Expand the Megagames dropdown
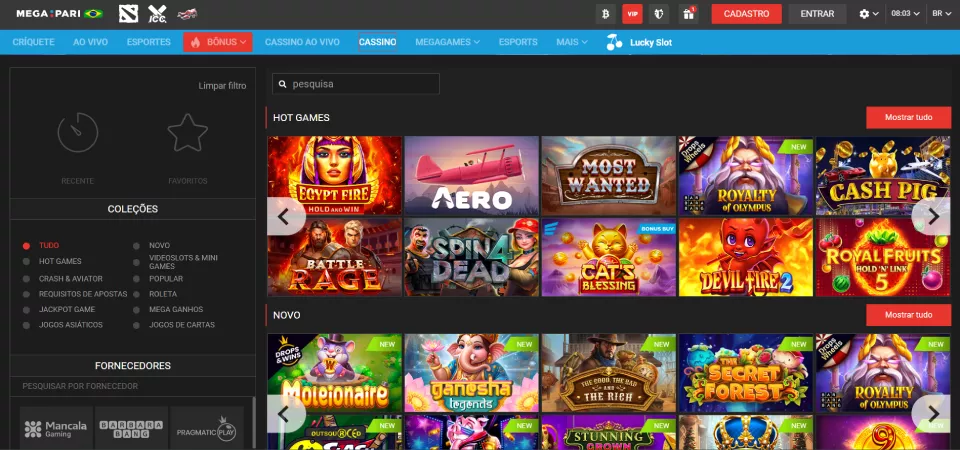Viewport: 960px width, 450px height. coord(447,42)
